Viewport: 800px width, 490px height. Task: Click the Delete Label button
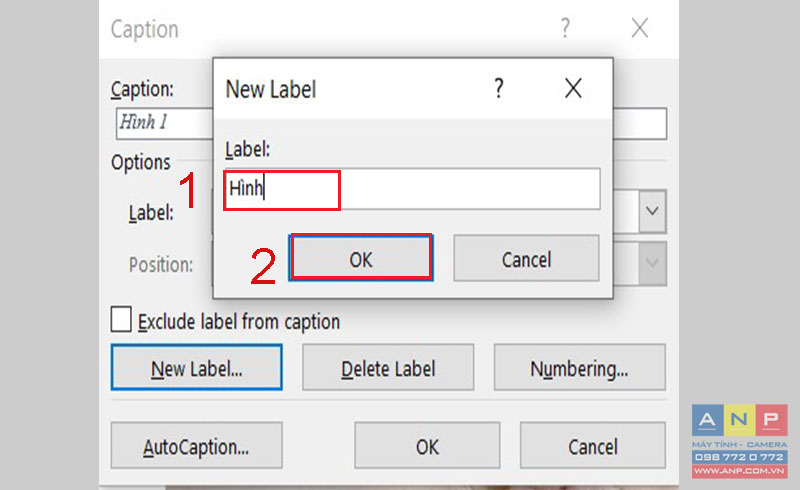tap(388, 368)
